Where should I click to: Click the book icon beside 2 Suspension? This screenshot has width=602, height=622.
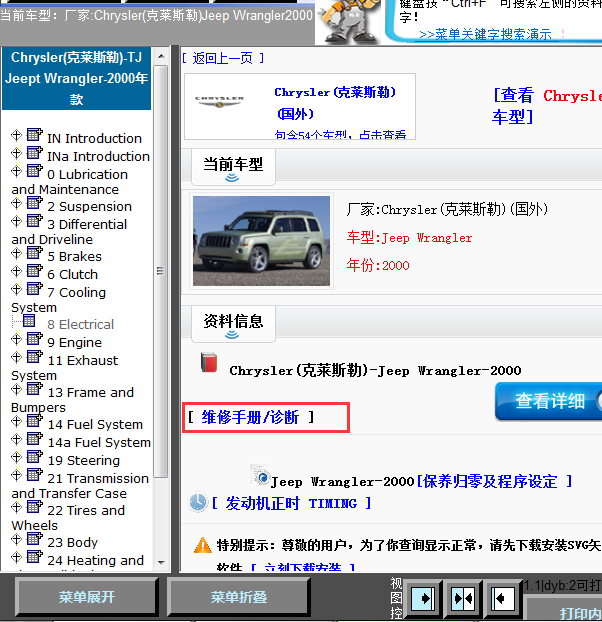pyautogui.click(x=35, y=203)
